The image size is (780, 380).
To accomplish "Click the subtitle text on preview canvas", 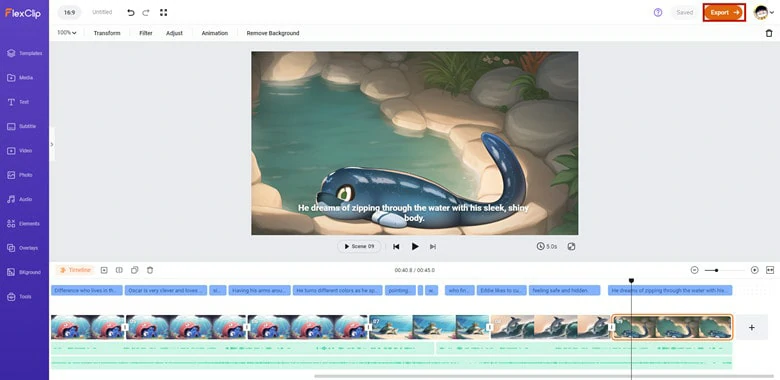I will click(413, 213).
